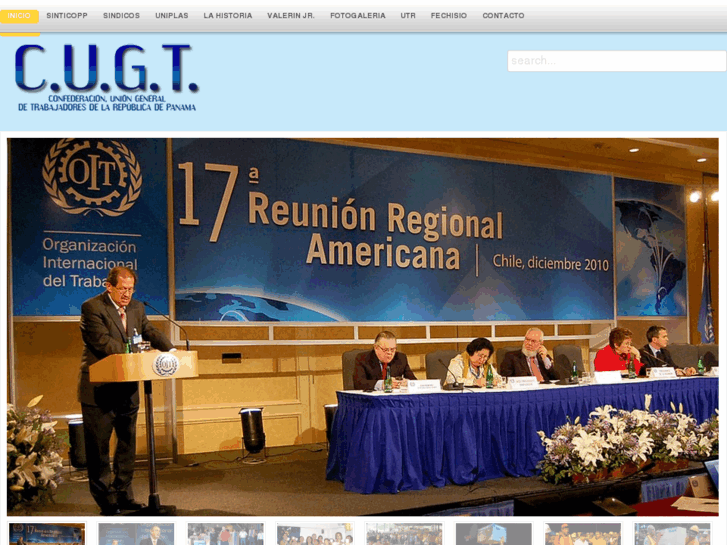Go to the SINTICOPP menu item
This screenshot has height=545, width=727.
point(67,16)
